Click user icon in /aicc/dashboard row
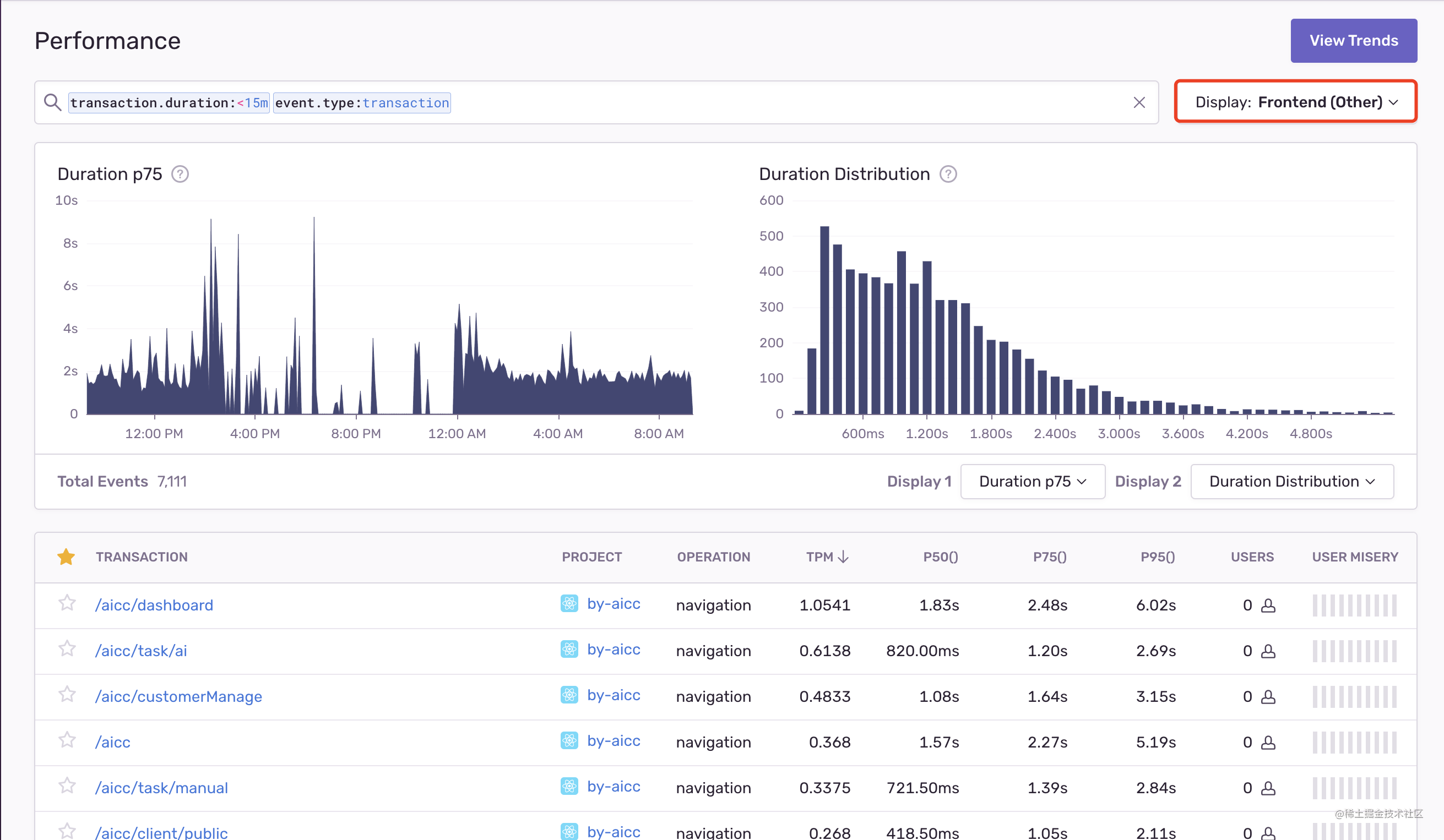The image size is (1444, 840). (1268, 606)
